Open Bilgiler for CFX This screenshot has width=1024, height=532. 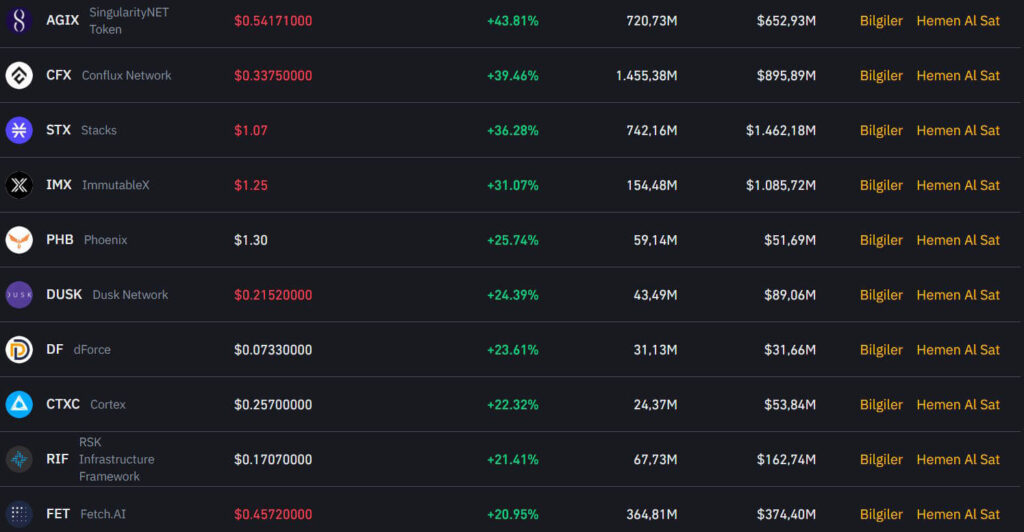coord(881,76)
